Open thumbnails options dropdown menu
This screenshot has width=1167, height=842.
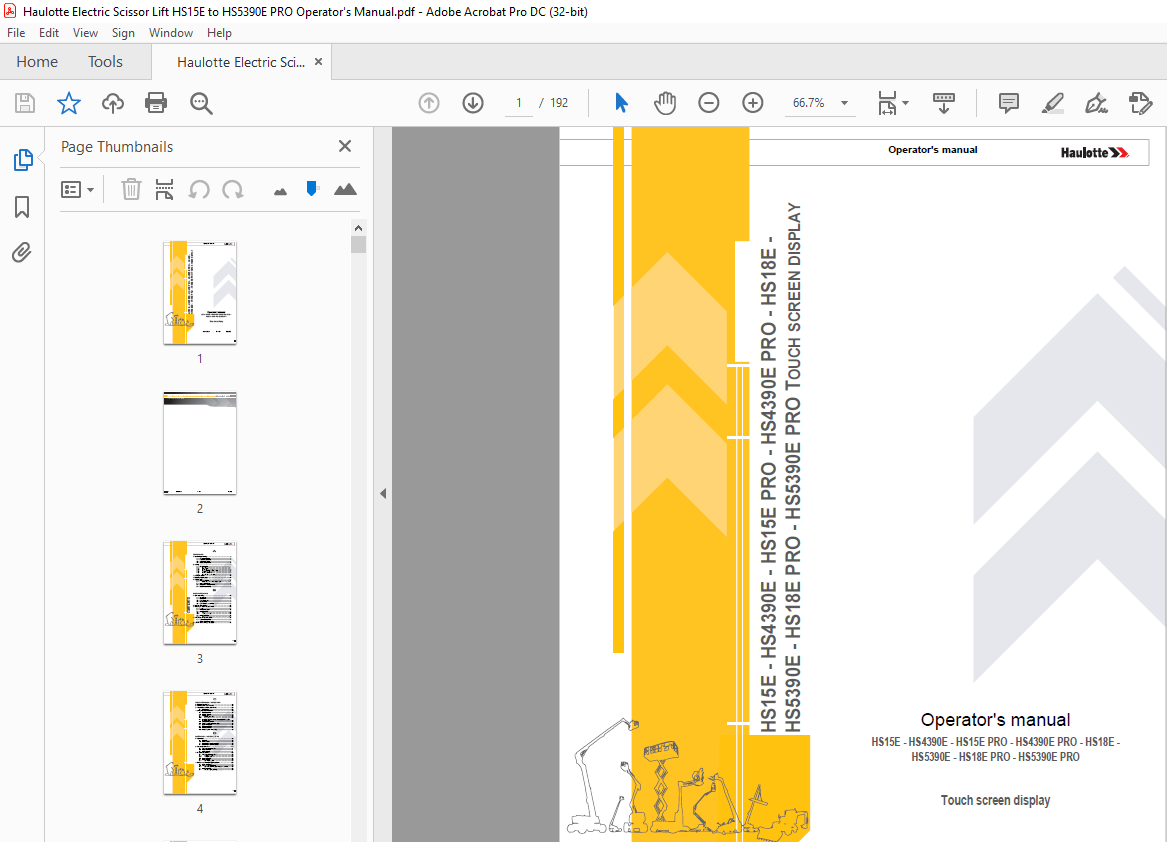click(77, 189)
